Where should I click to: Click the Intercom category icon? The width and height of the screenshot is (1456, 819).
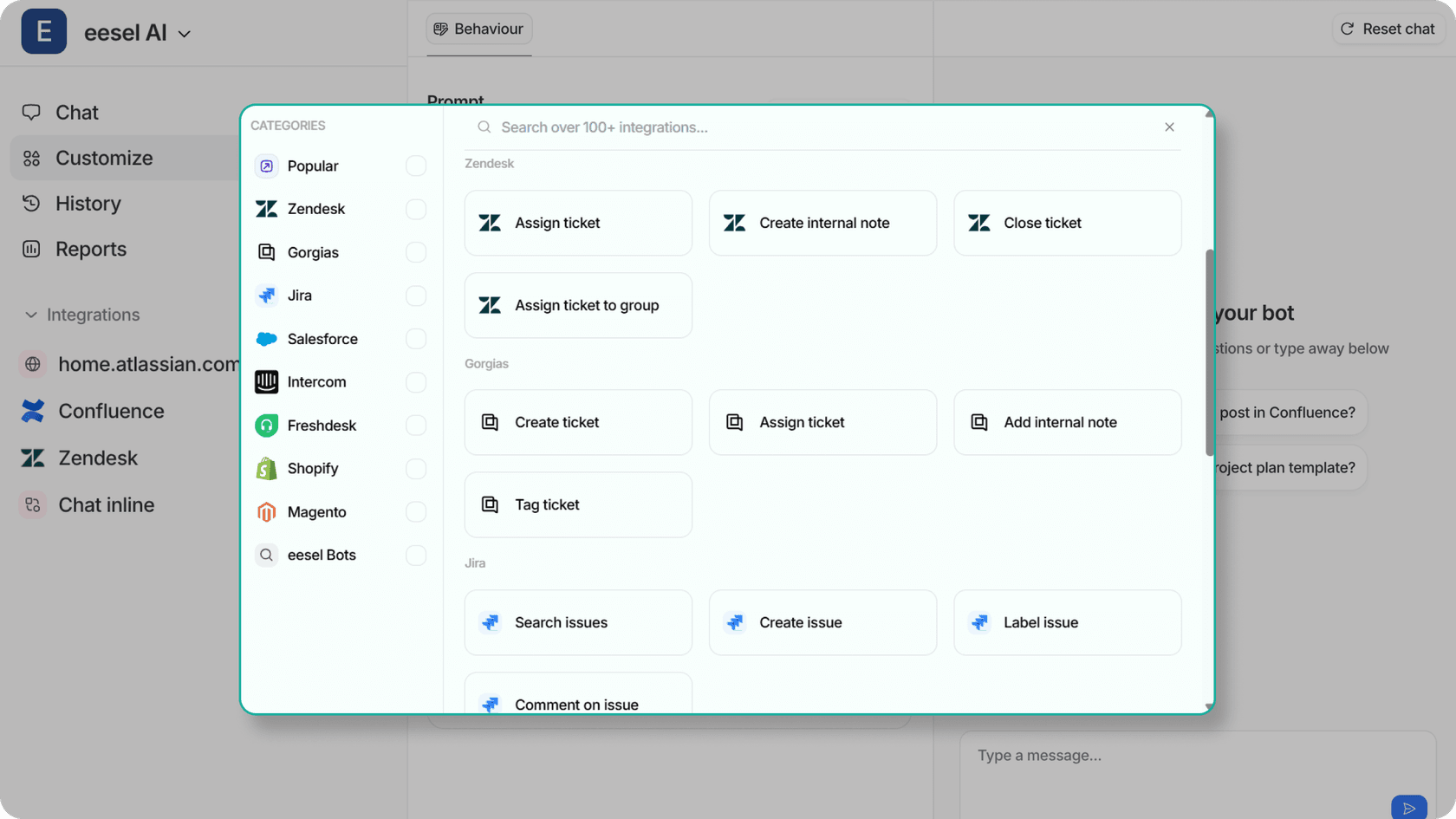tap(266, 382)
